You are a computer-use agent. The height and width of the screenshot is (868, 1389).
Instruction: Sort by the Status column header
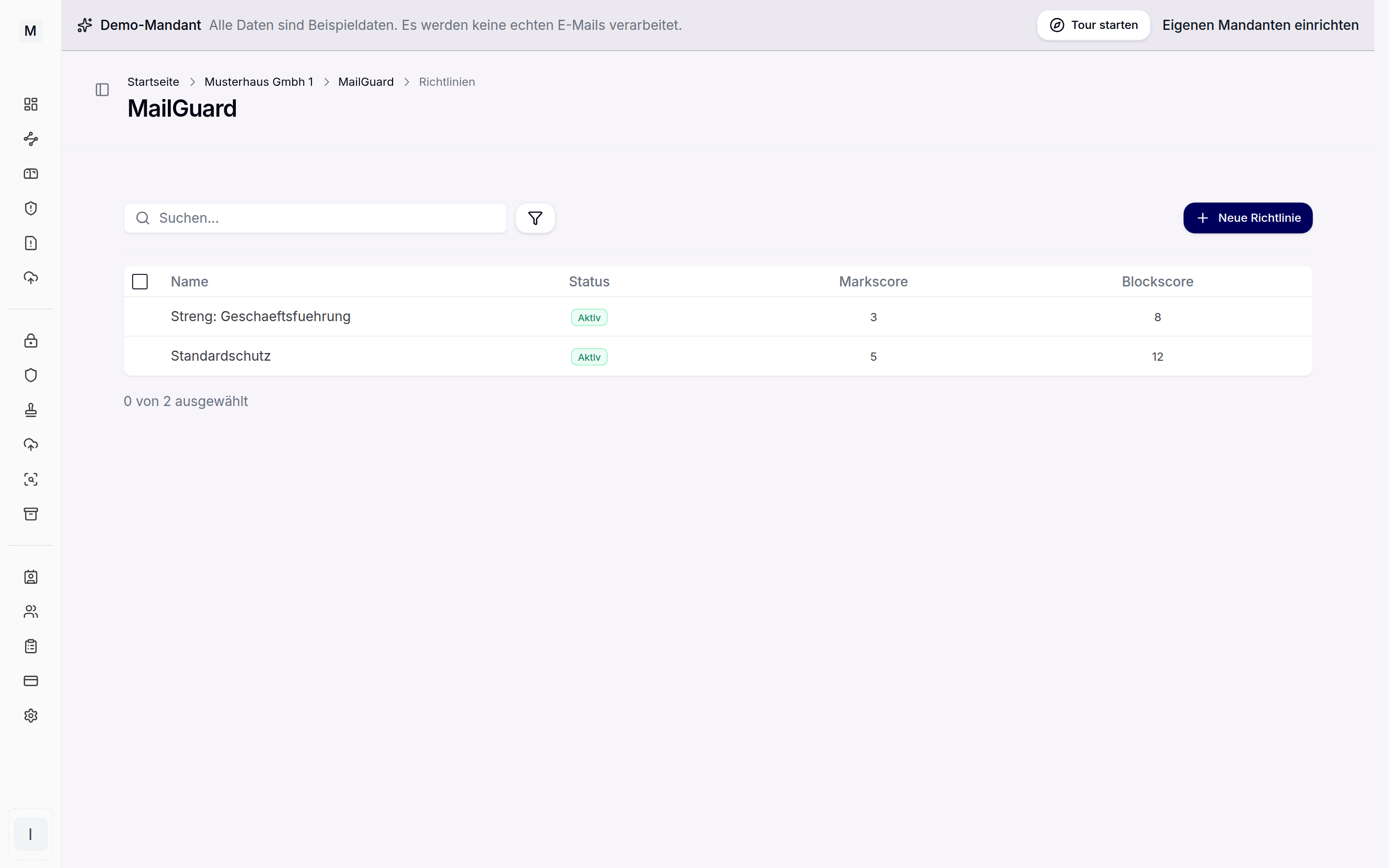tap(589, 281)
